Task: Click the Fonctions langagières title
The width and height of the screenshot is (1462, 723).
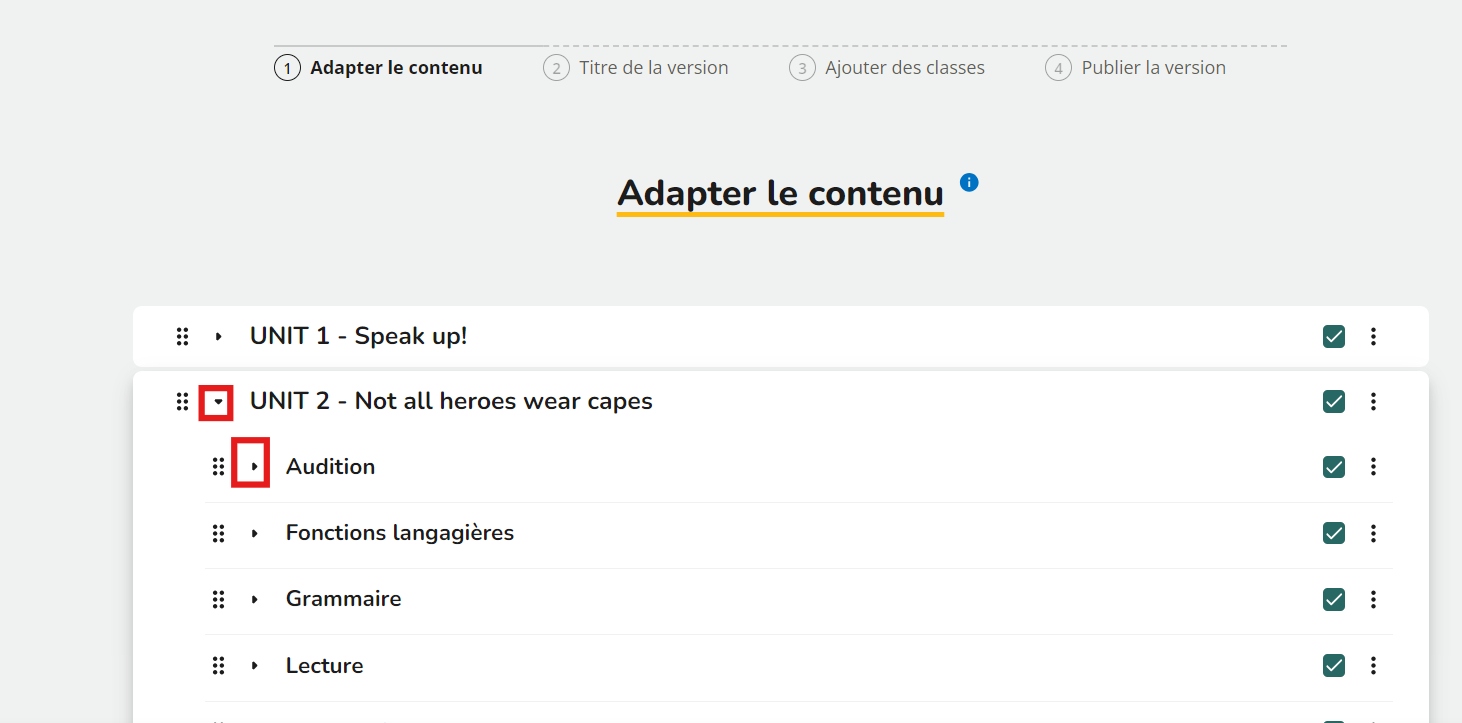Action: (400, 533)
